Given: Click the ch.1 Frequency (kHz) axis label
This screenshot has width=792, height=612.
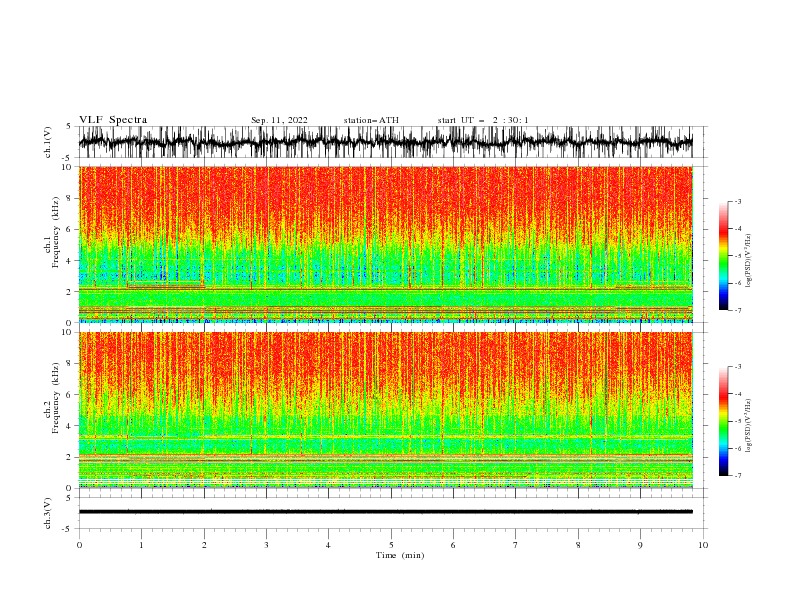Looking at the screenshot, I should tap(52, 232).
